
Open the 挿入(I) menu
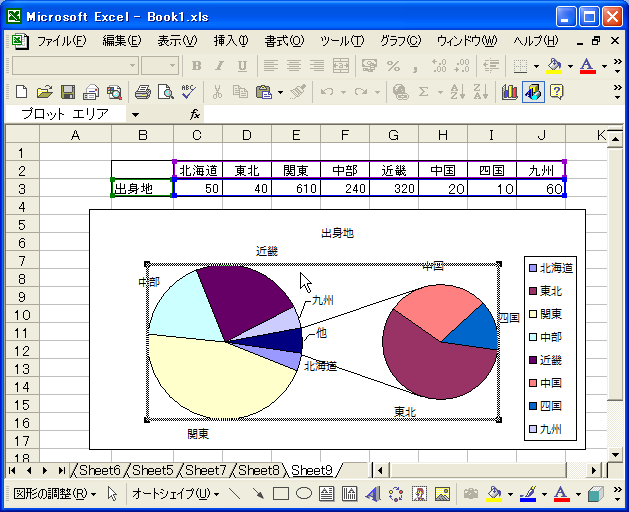(x=231, y=41)
